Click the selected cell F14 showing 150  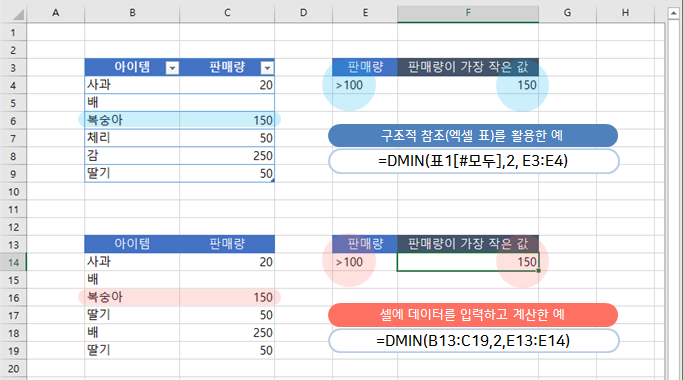[x=468, y=262]
